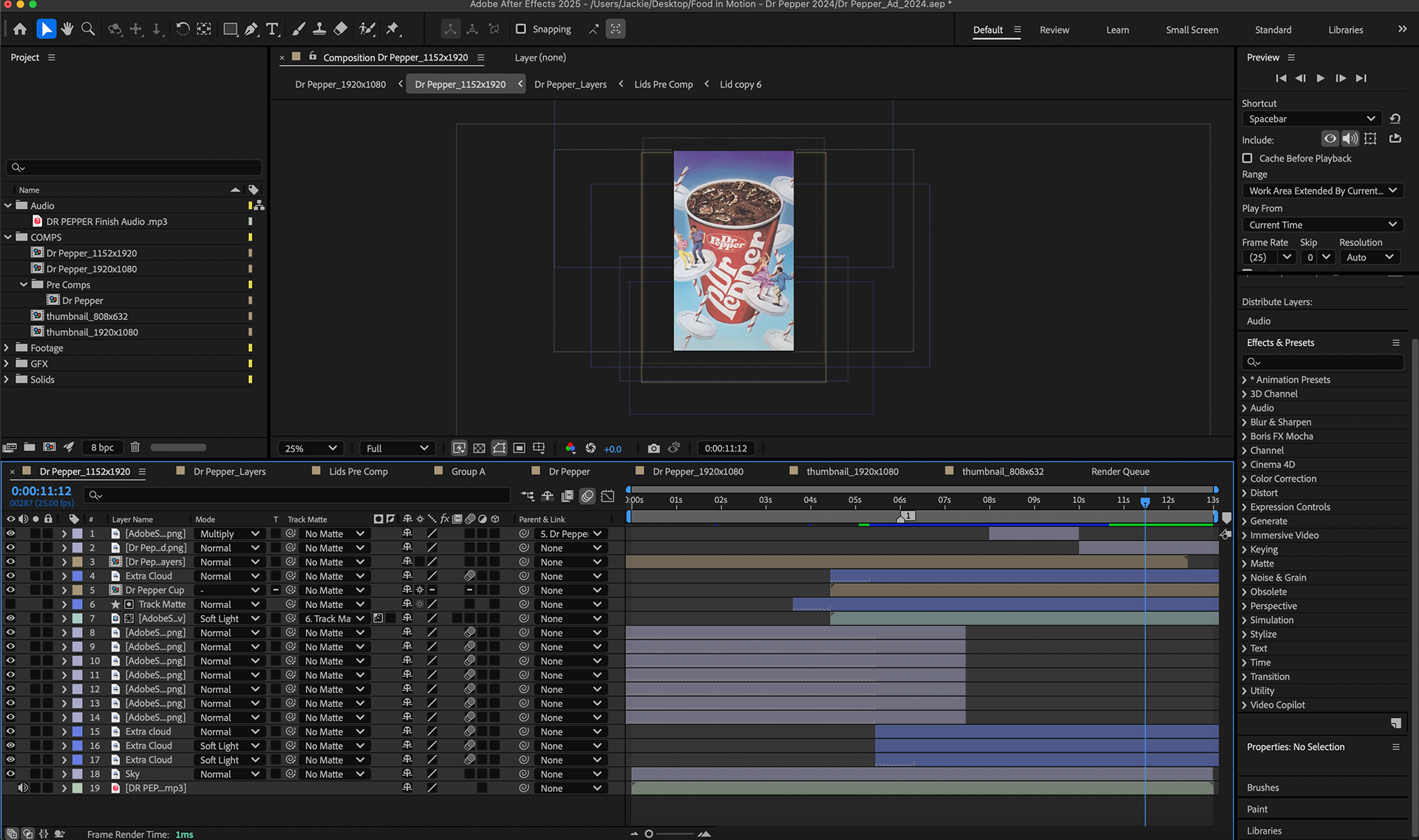Click the project panel search field
The image size is (1419, 840).
(135, 168)
